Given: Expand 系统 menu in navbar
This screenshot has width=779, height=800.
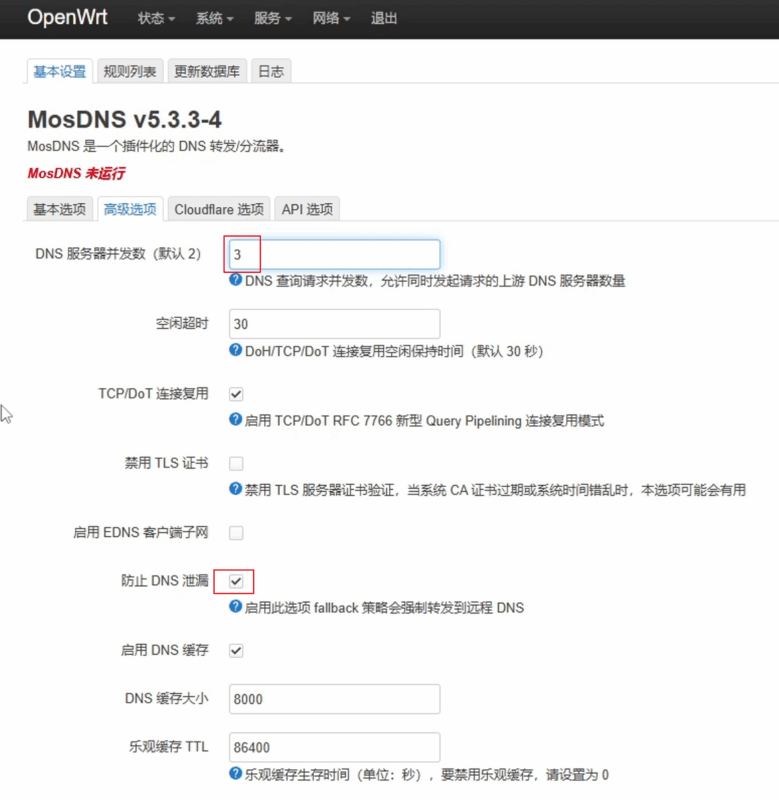Looking at the screenshot, I should tap(215, 18).
